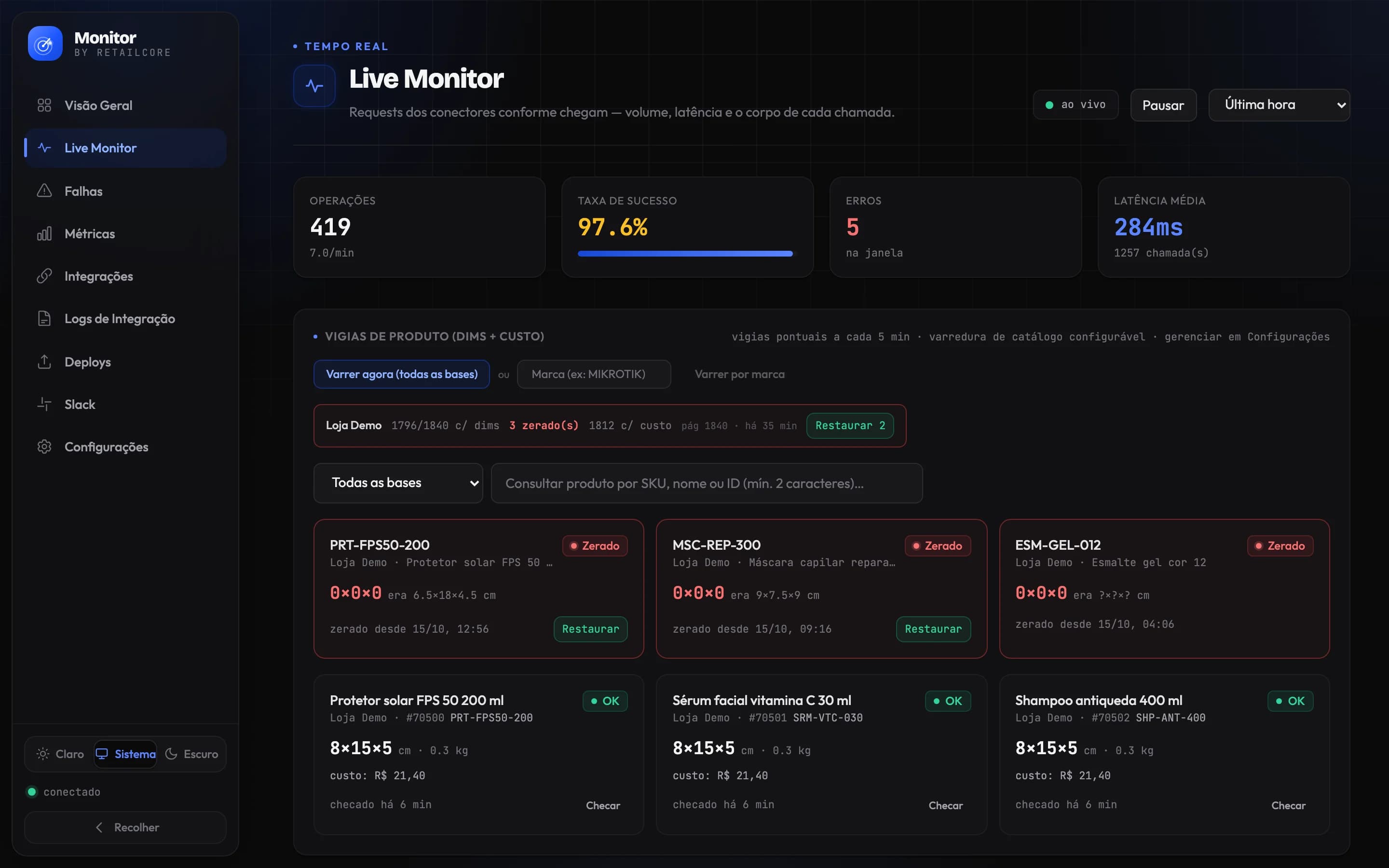Open the Última hora time range dropdown
The image size is (1389, 868).
(x=1279, y=105)
